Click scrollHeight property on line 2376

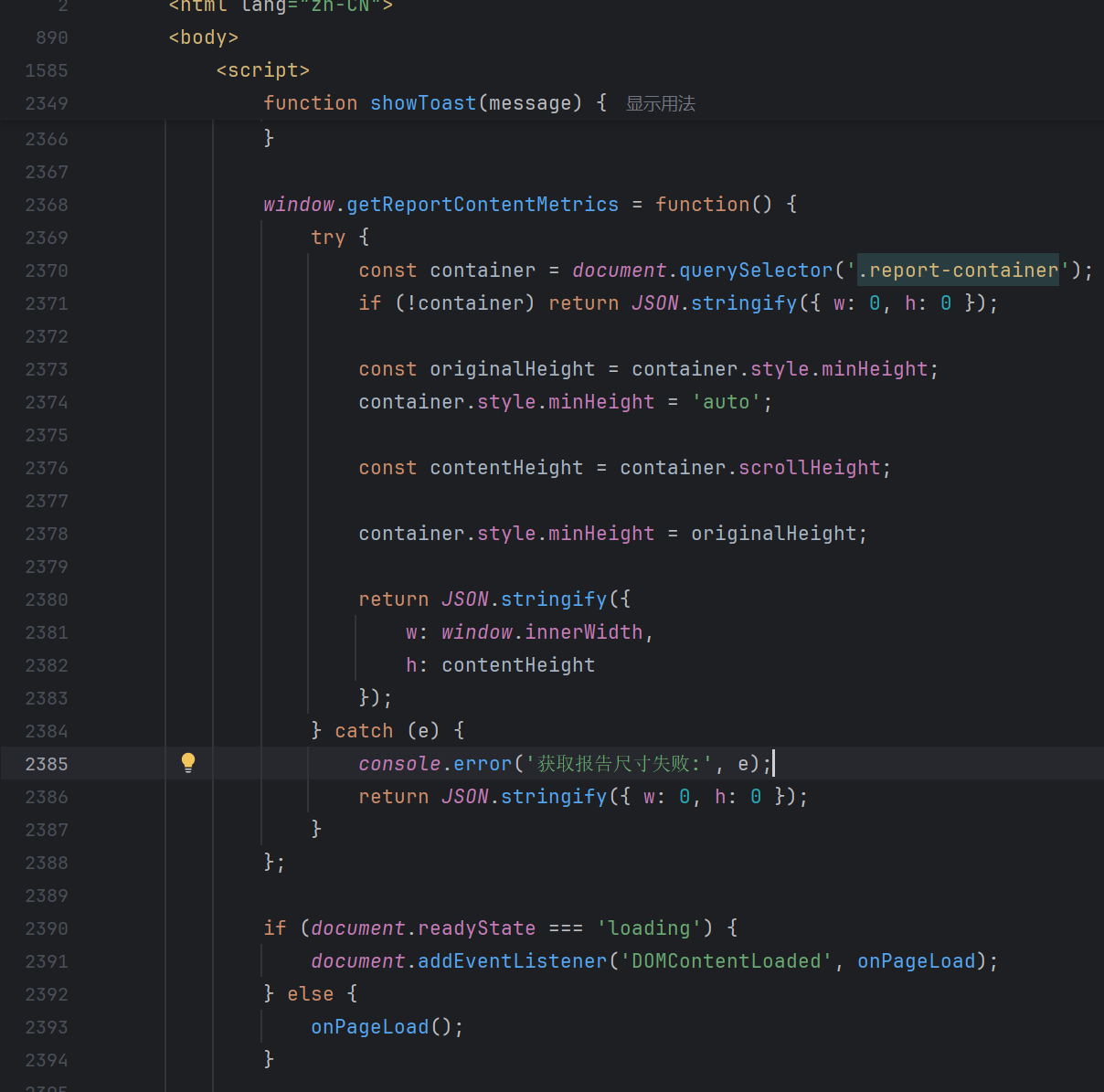(x=809, y=468)
